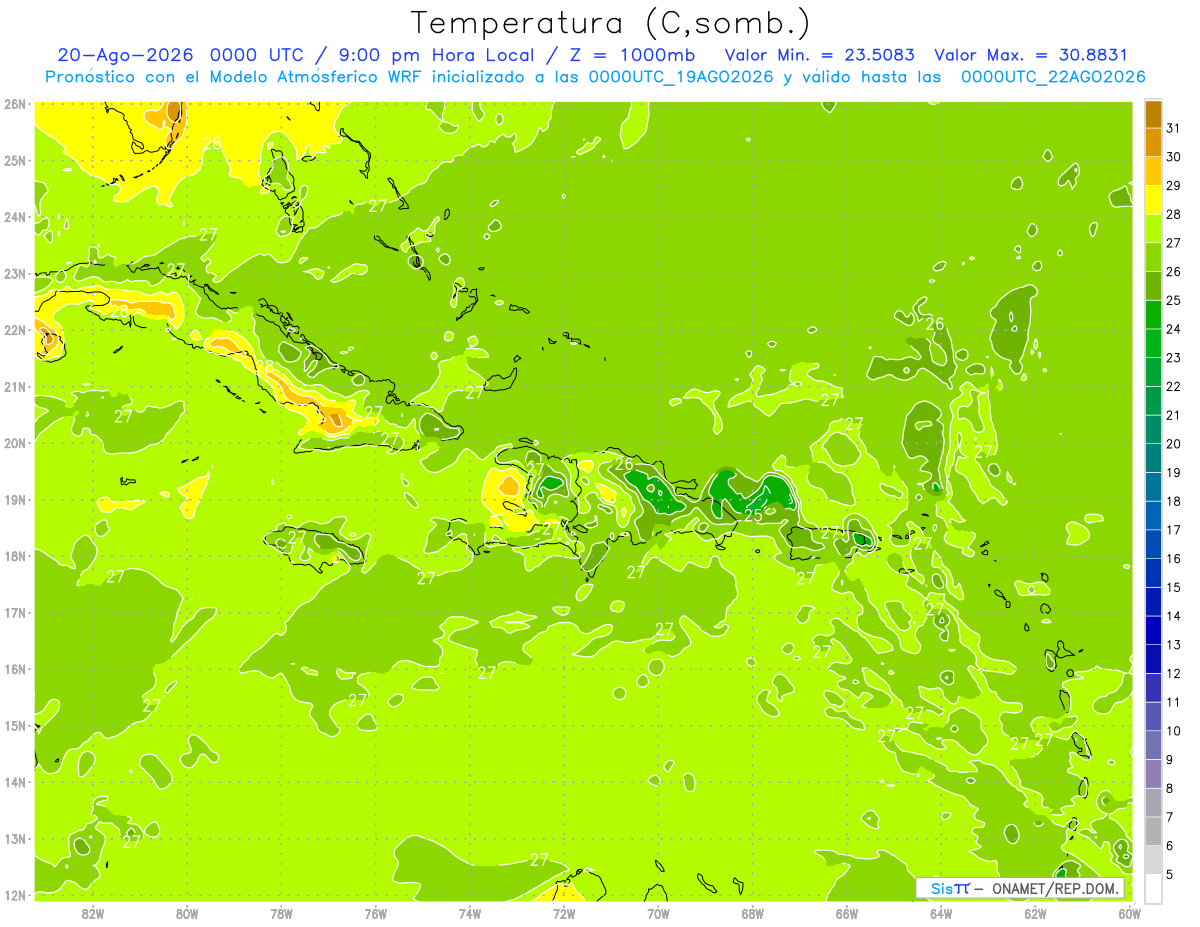Click the 80W longitude axis label

pos(187,913)
